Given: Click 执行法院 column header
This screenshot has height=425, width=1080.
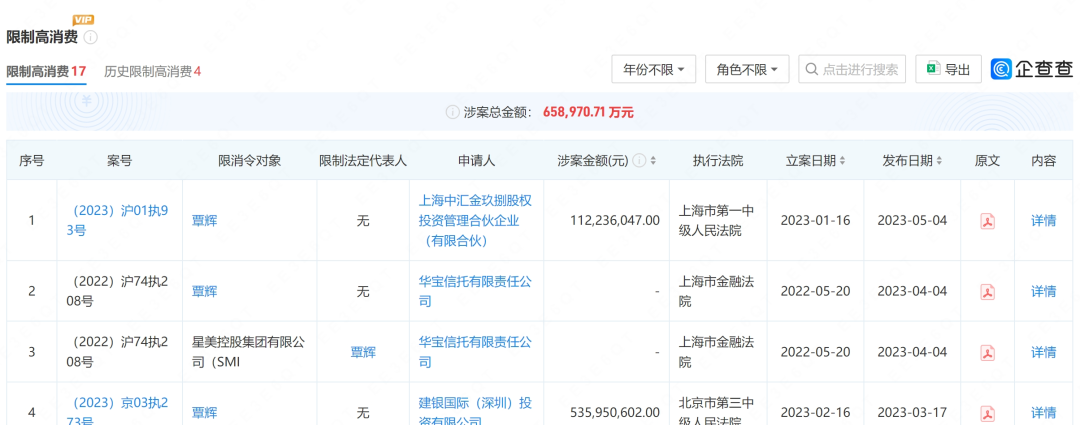Looking at the screenshot, I should (x=718, y=160).
